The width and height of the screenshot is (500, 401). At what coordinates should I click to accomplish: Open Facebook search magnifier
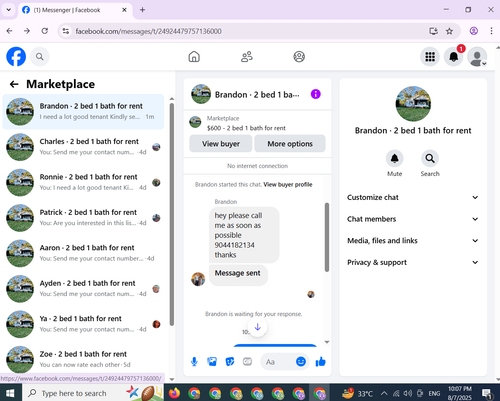tap(40, 57)
